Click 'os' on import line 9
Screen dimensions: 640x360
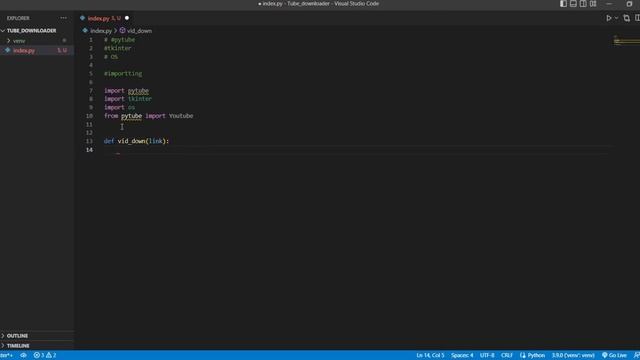coord(131,107)
